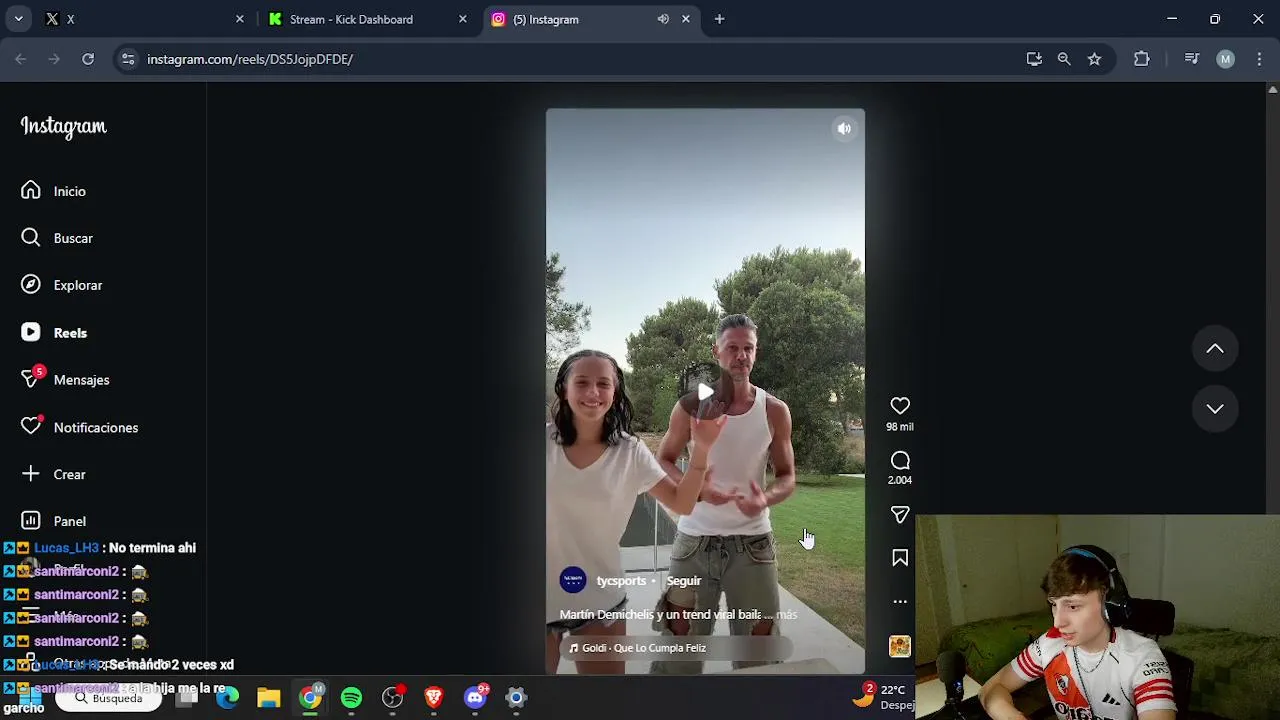The height and width of the screenshot is (720, 1280).
Task: Click the tycsports avatar on the reel
Action: coord(573,580)
